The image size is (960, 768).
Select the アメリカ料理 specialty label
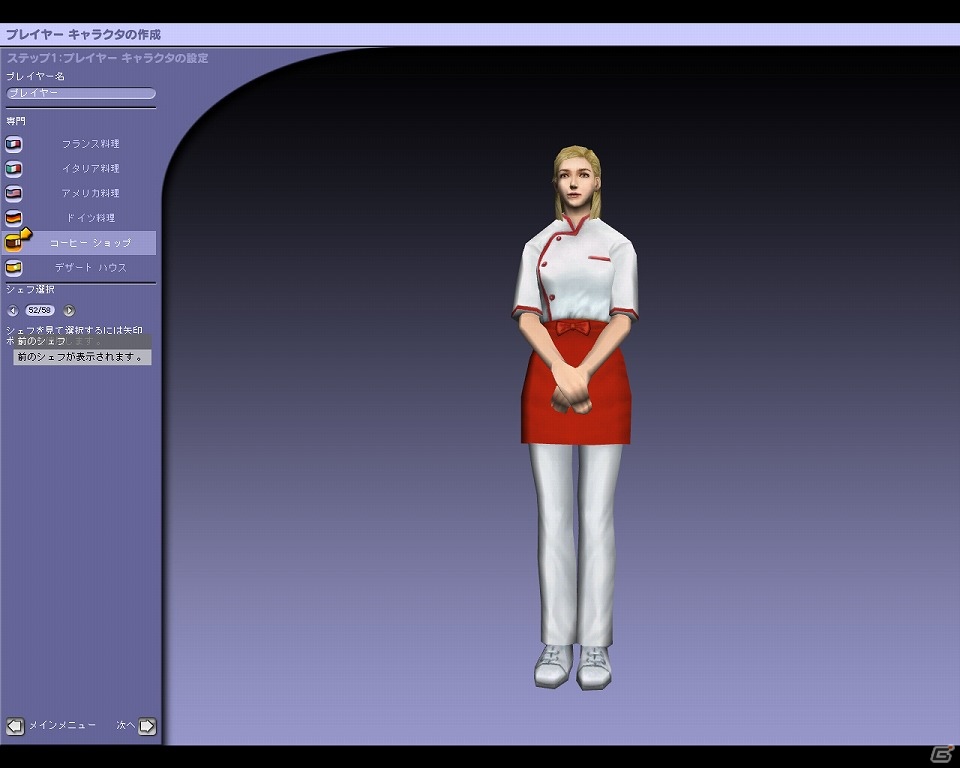point(91,194)
